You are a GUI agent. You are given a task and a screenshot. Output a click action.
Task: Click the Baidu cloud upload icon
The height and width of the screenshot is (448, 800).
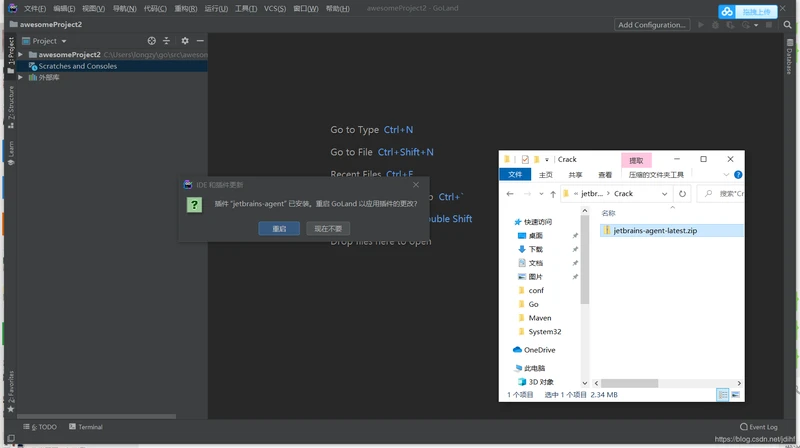point(728,12)
